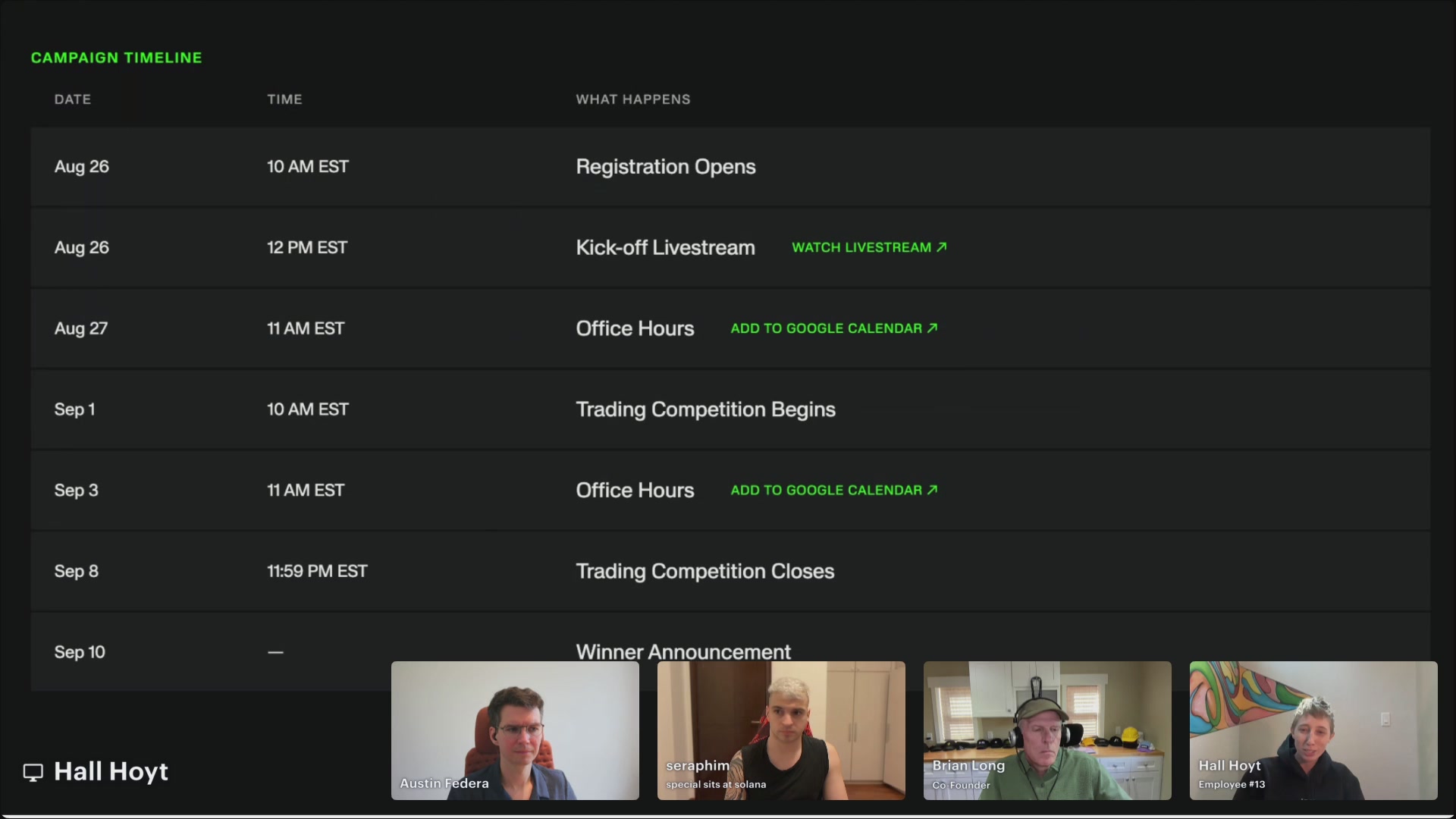Viewport: 1456px width, 819px height.
Task: Click the TIME column header
Action: click(x=284, y=99)
